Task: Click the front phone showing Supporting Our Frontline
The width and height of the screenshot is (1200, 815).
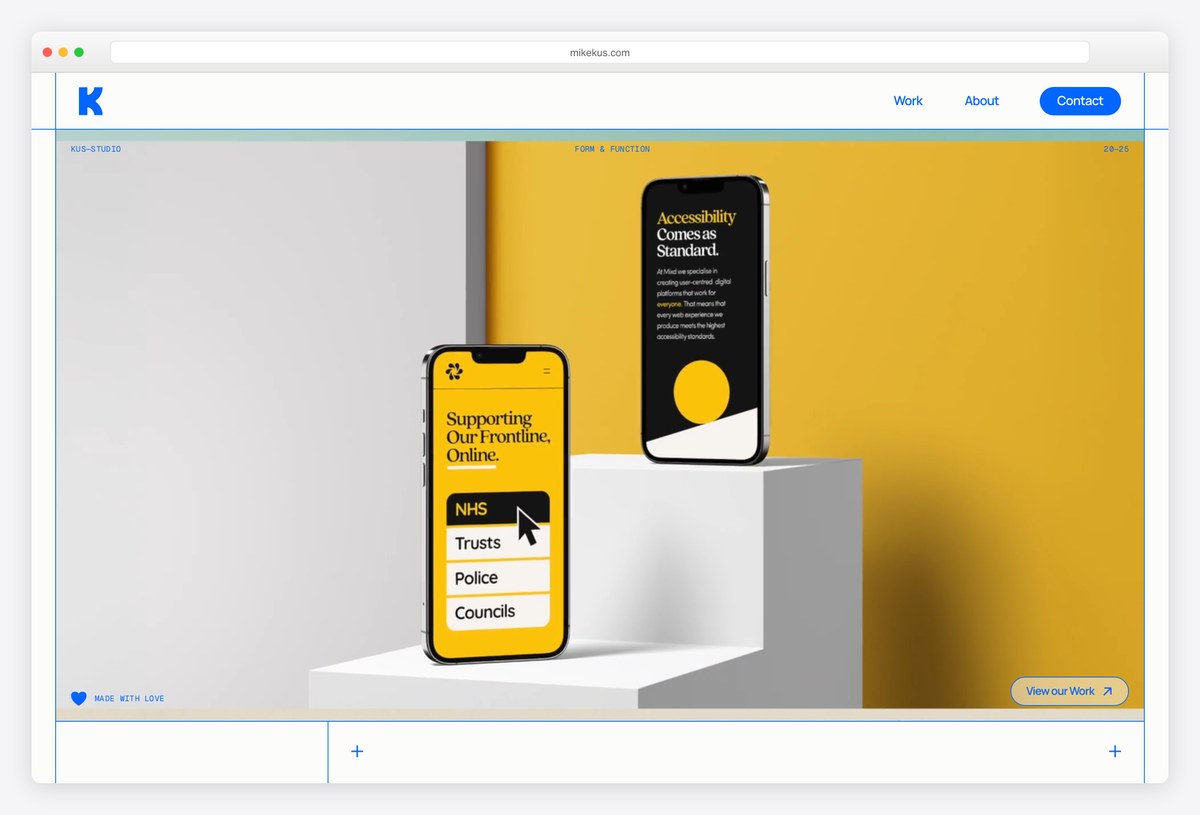Action: [497, 503]
